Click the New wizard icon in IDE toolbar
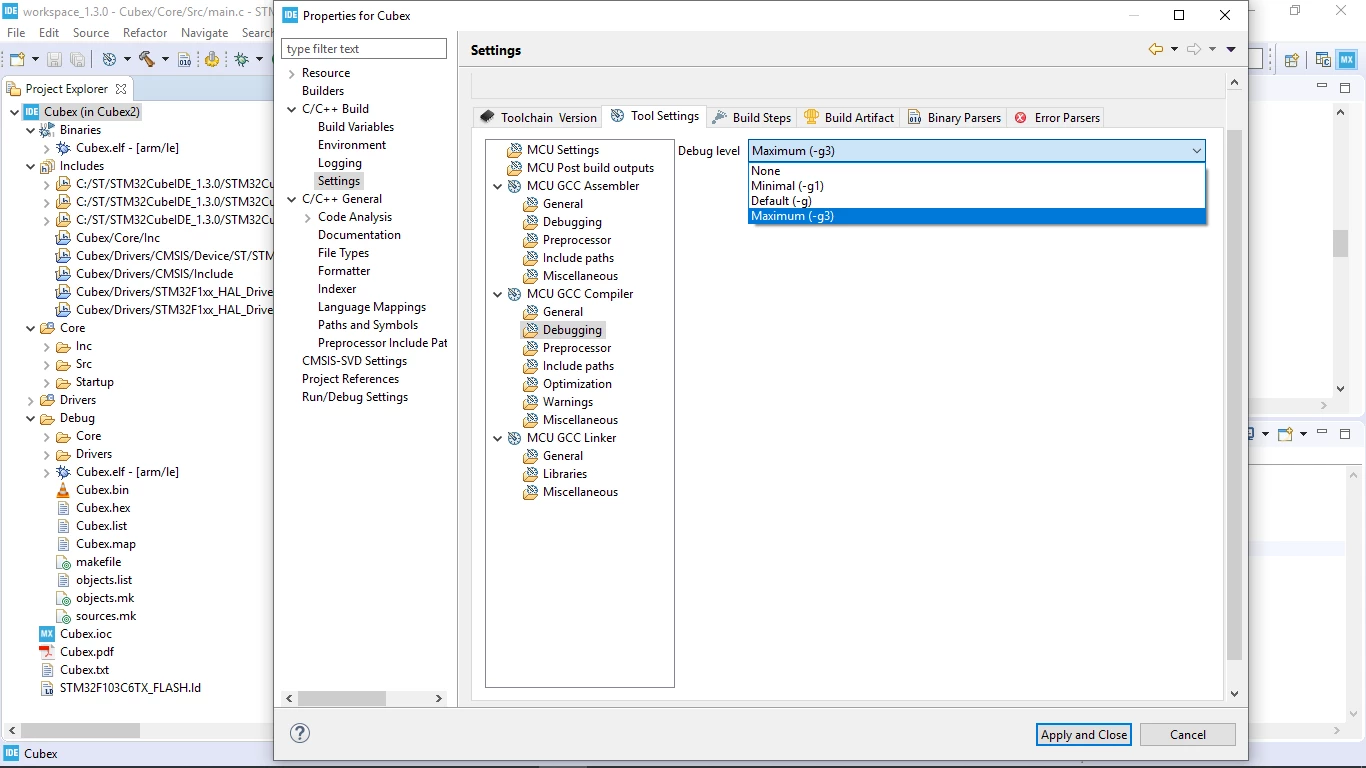The height and width of the screenshot is (768, 1366). click(x=18, y=60)
